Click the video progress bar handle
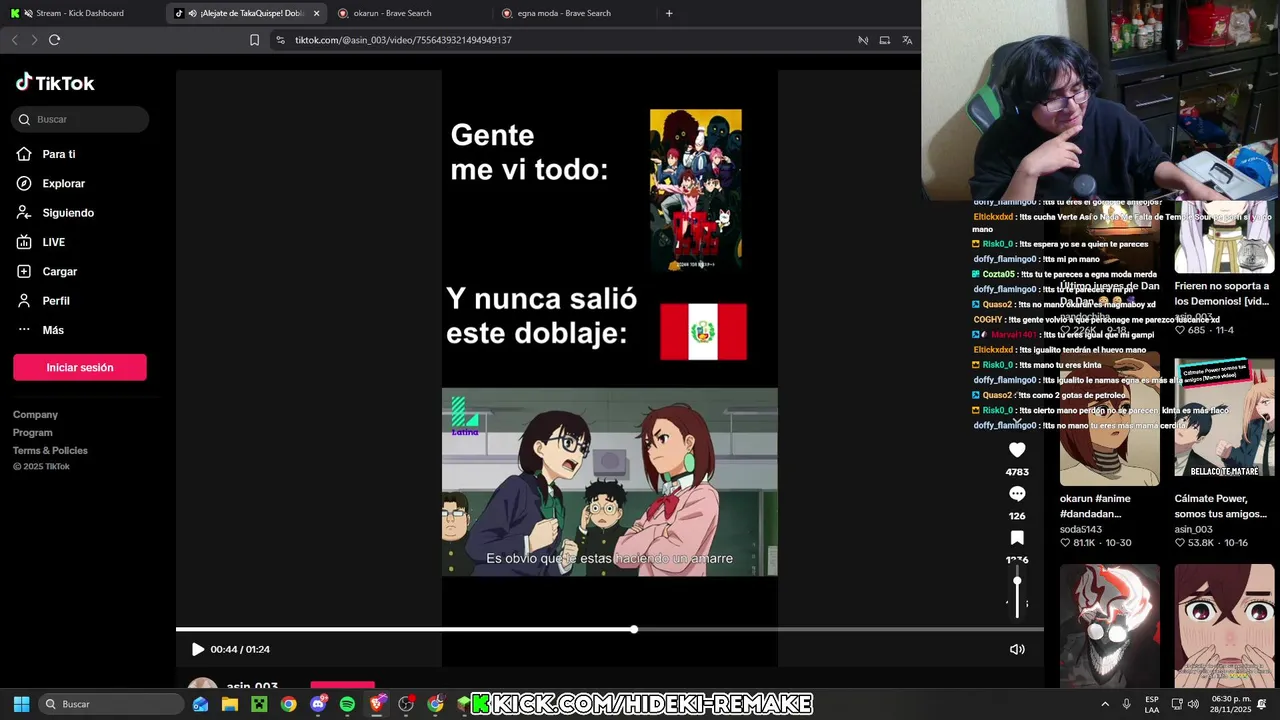This screenshot has height=720, width=1280. coord(634,629)
